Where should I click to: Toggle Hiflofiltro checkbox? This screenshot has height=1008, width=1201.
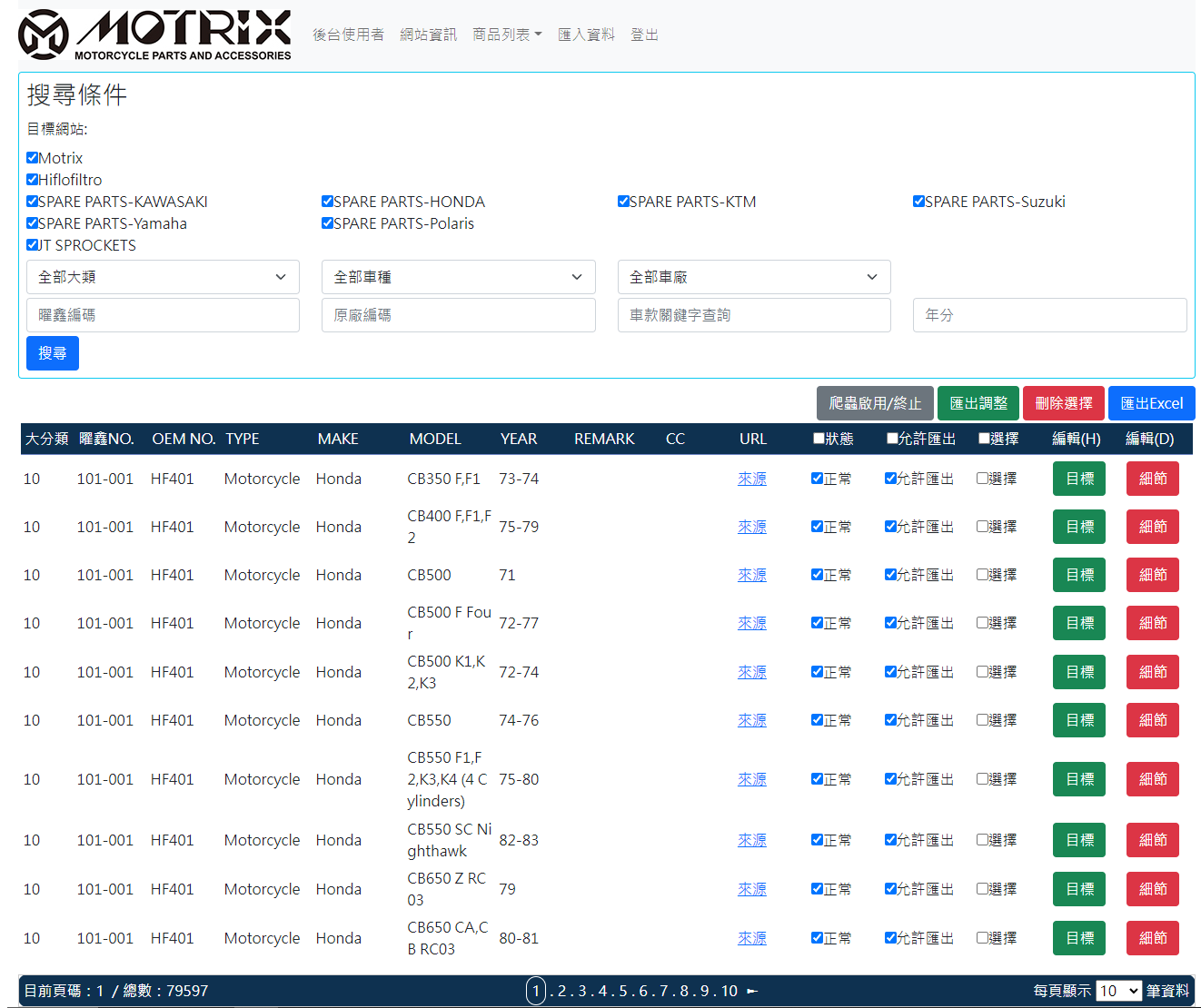pyautogui.click(x=33, y=179)
